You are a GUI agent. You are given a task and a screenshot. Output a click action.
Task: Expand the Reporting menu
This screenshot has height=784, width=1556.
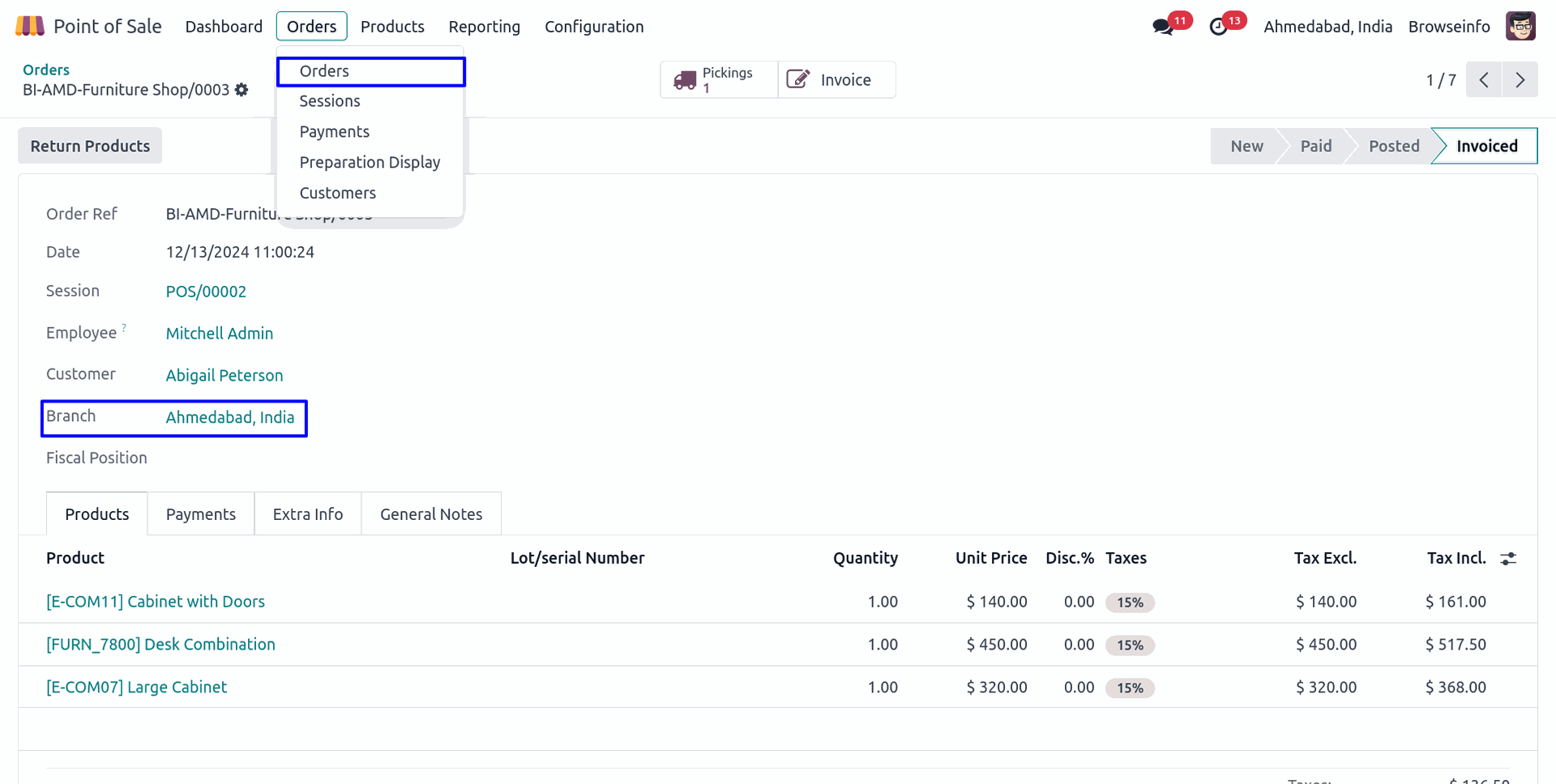pos(484,27)
